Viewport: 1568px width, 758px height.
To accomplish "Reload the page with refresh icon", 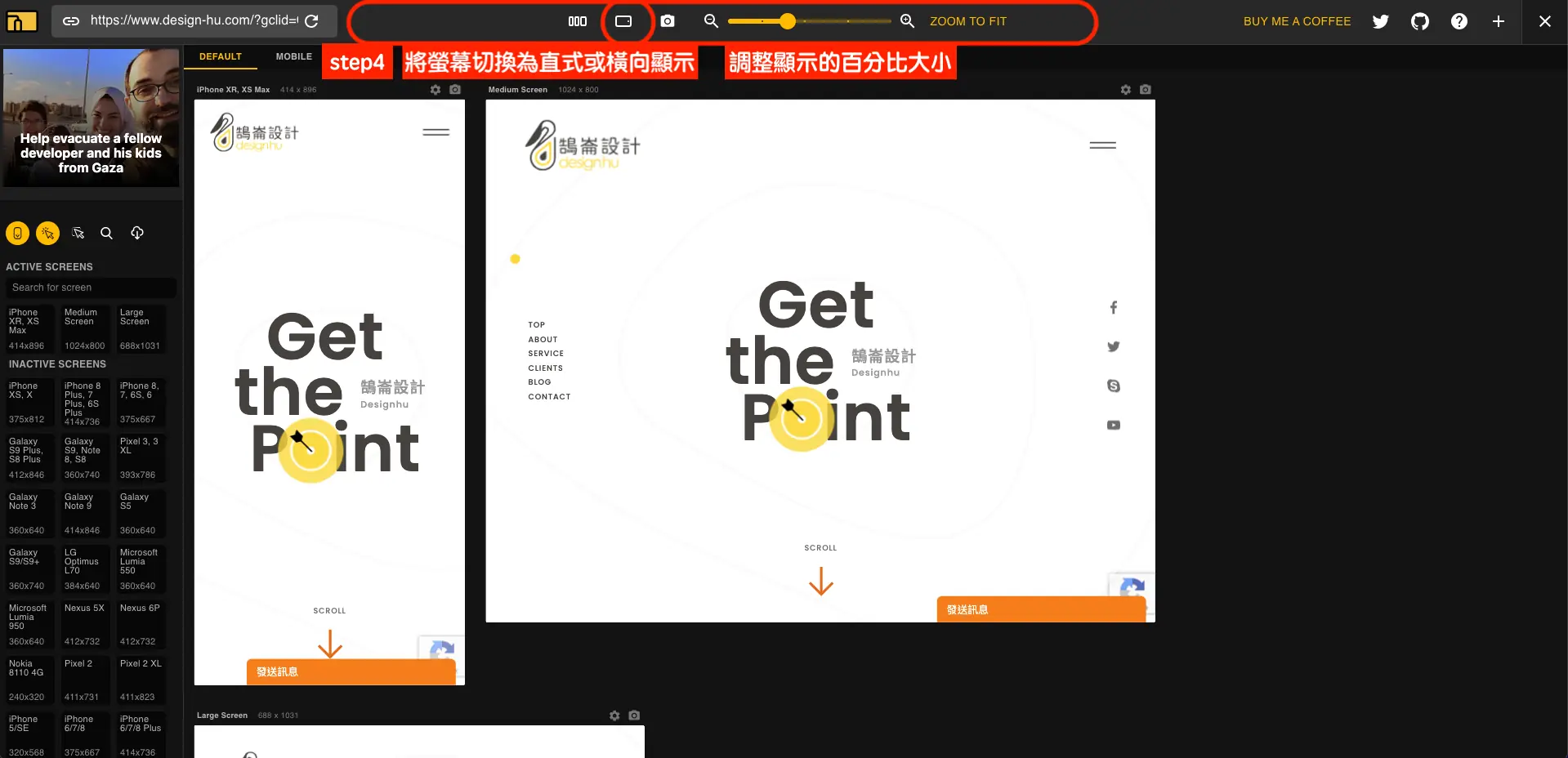I will [x=311, y=21].
